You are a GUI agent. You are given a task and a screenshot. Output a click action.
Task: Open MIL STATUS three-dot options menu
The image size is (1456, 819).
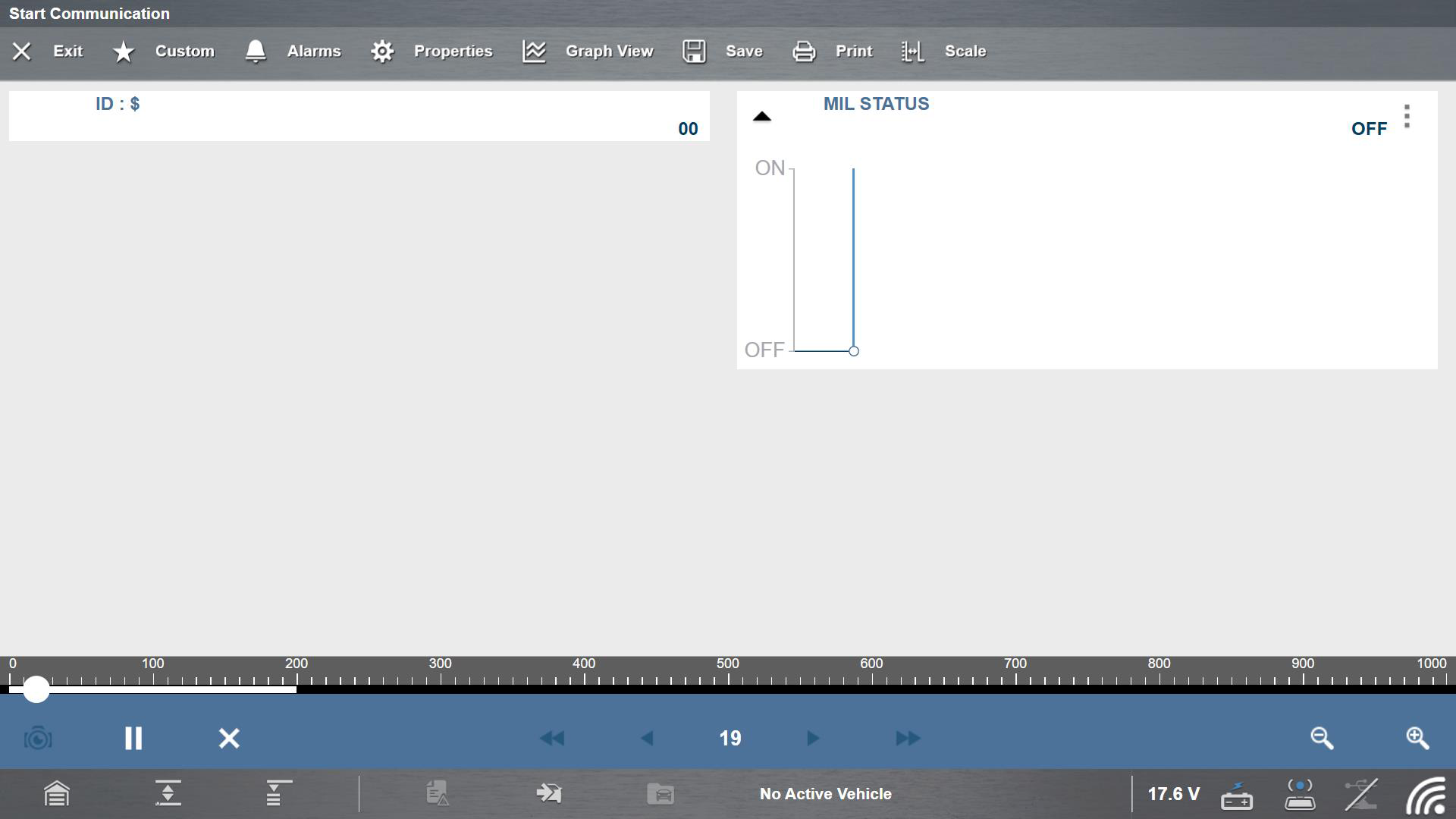coord(1407,117)
